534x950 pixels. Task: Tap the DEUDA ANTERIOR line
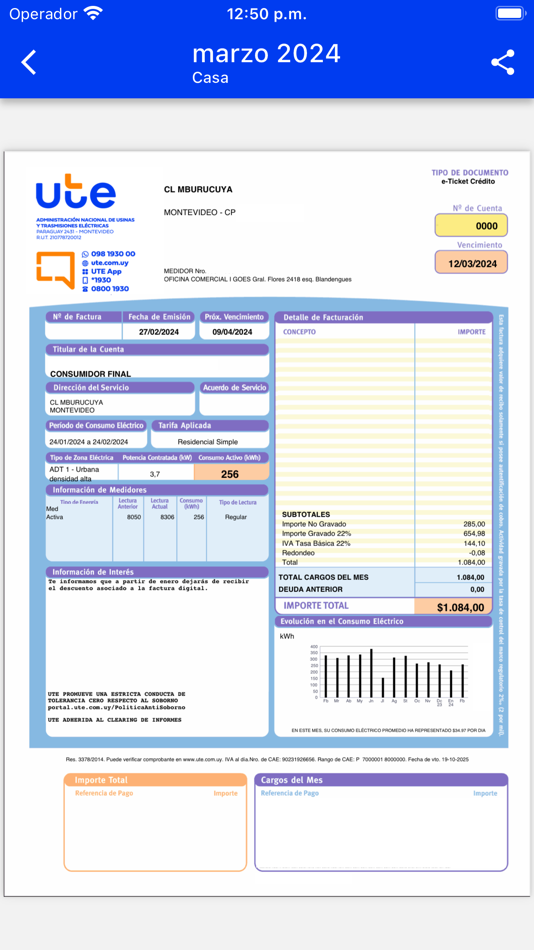(x=383, y=590)
